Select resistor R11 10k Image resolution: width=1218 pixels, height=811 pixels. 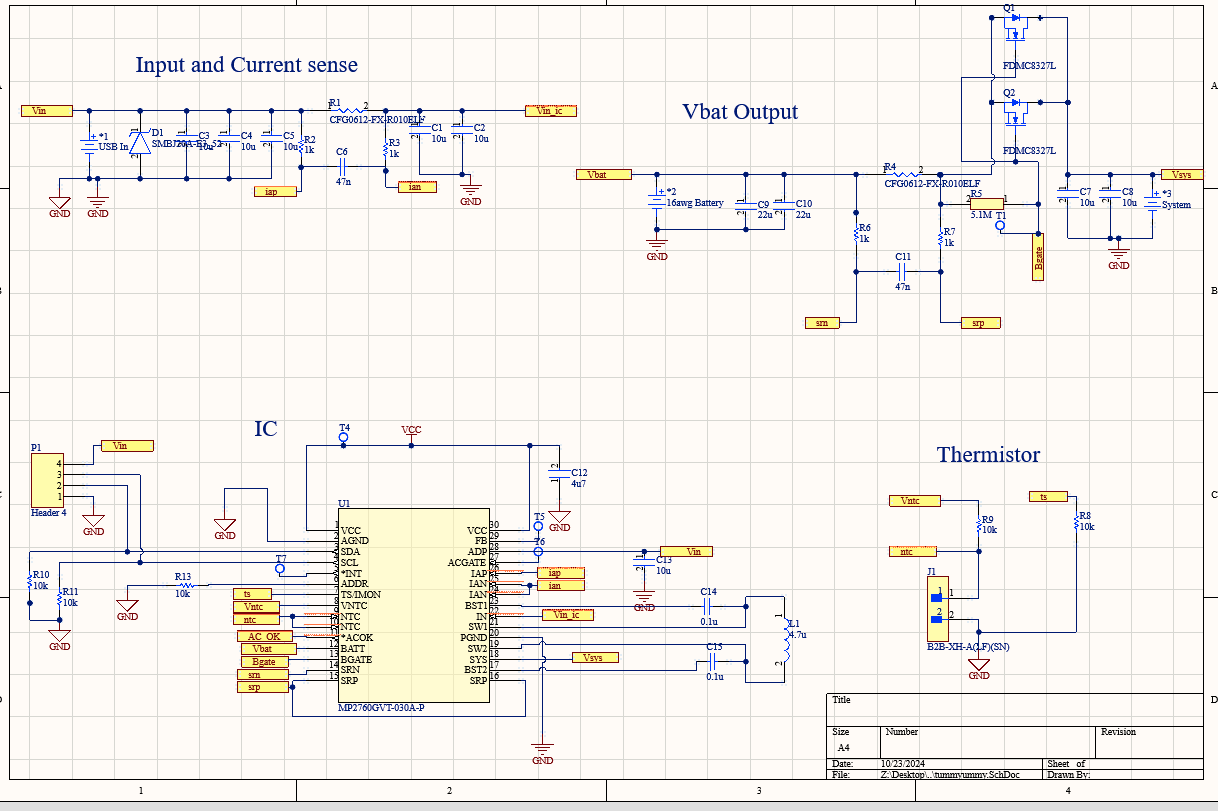point(60,599)
